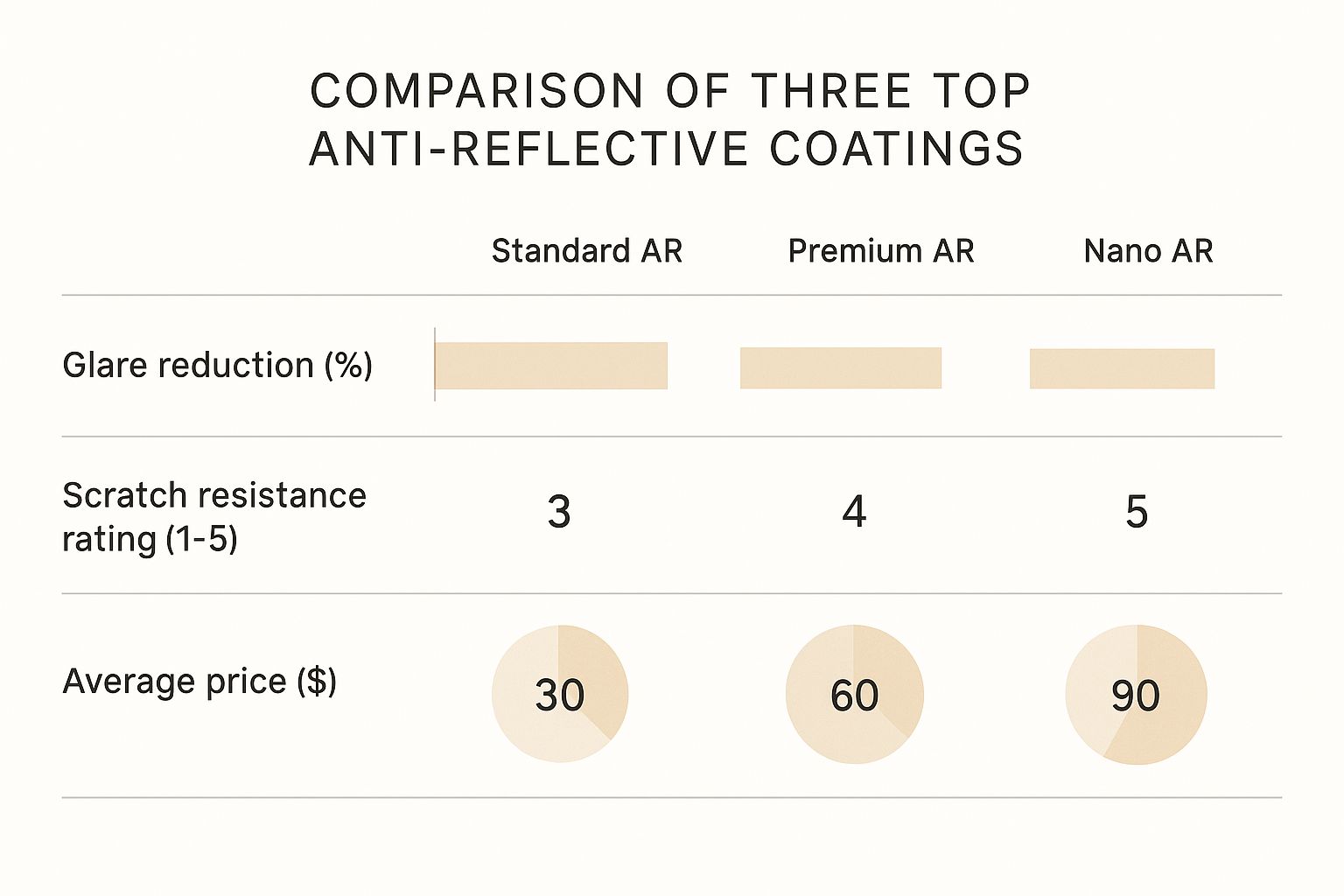The height and width of the screenshot is (896, 1344).
Task: Click the Premium AR price pie chart showing 60
Action: click(854, 694)
